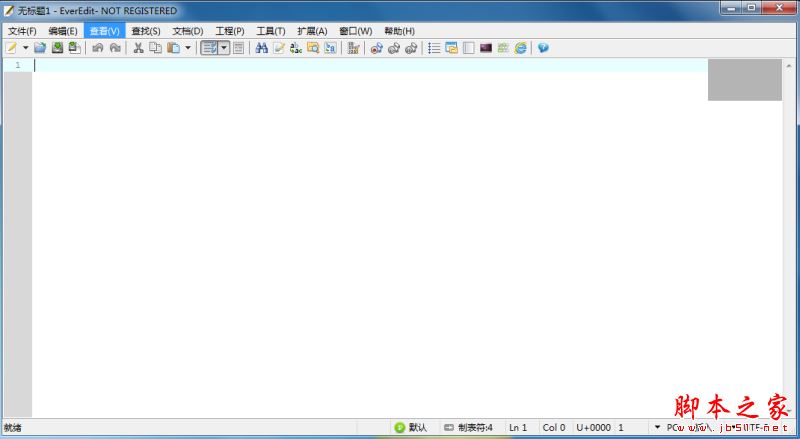This screenshot has height=439, width=800.
Task: Click the Cut scissors icon
Action: coord(138,48)
